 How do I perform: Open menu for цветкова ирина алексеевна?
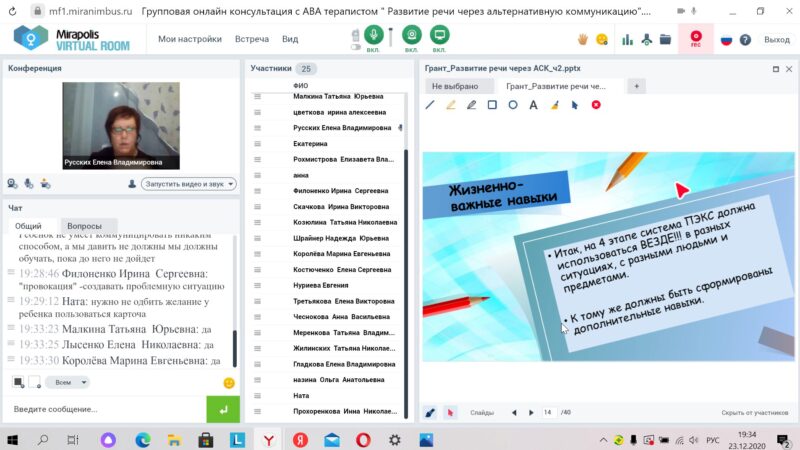point(257,112)
